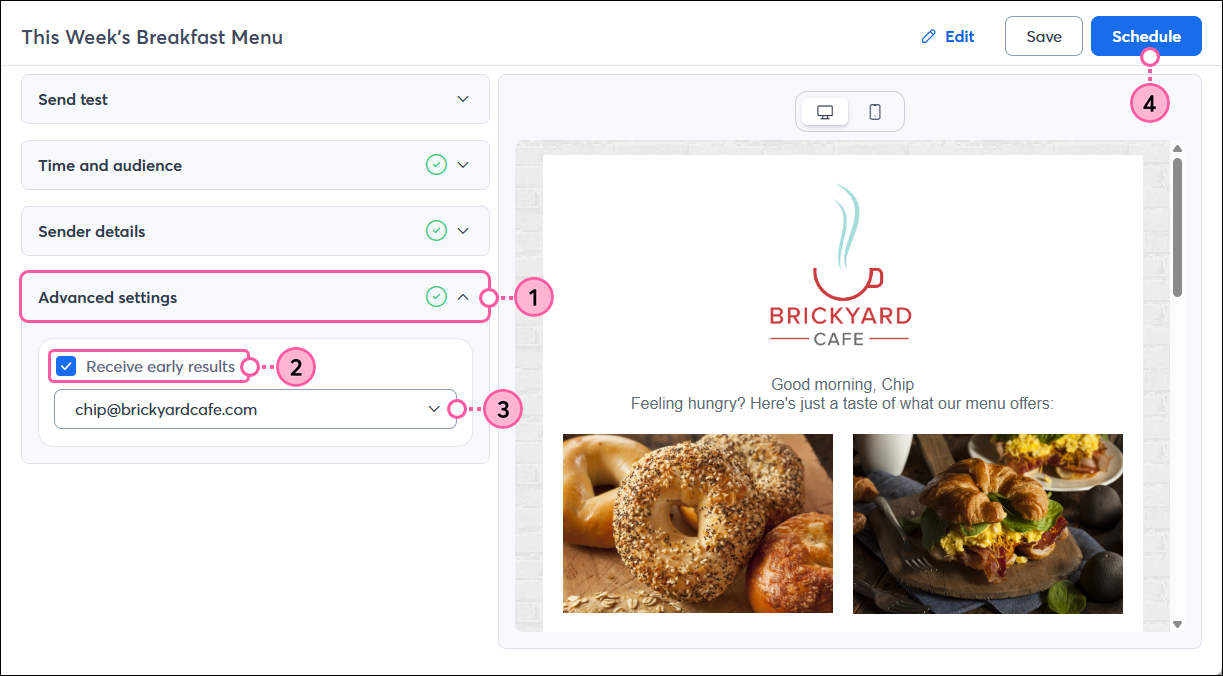This screenshot has height=676, width=1223.
Task: Click the Schedule button
Action: tap(1146, 36)
